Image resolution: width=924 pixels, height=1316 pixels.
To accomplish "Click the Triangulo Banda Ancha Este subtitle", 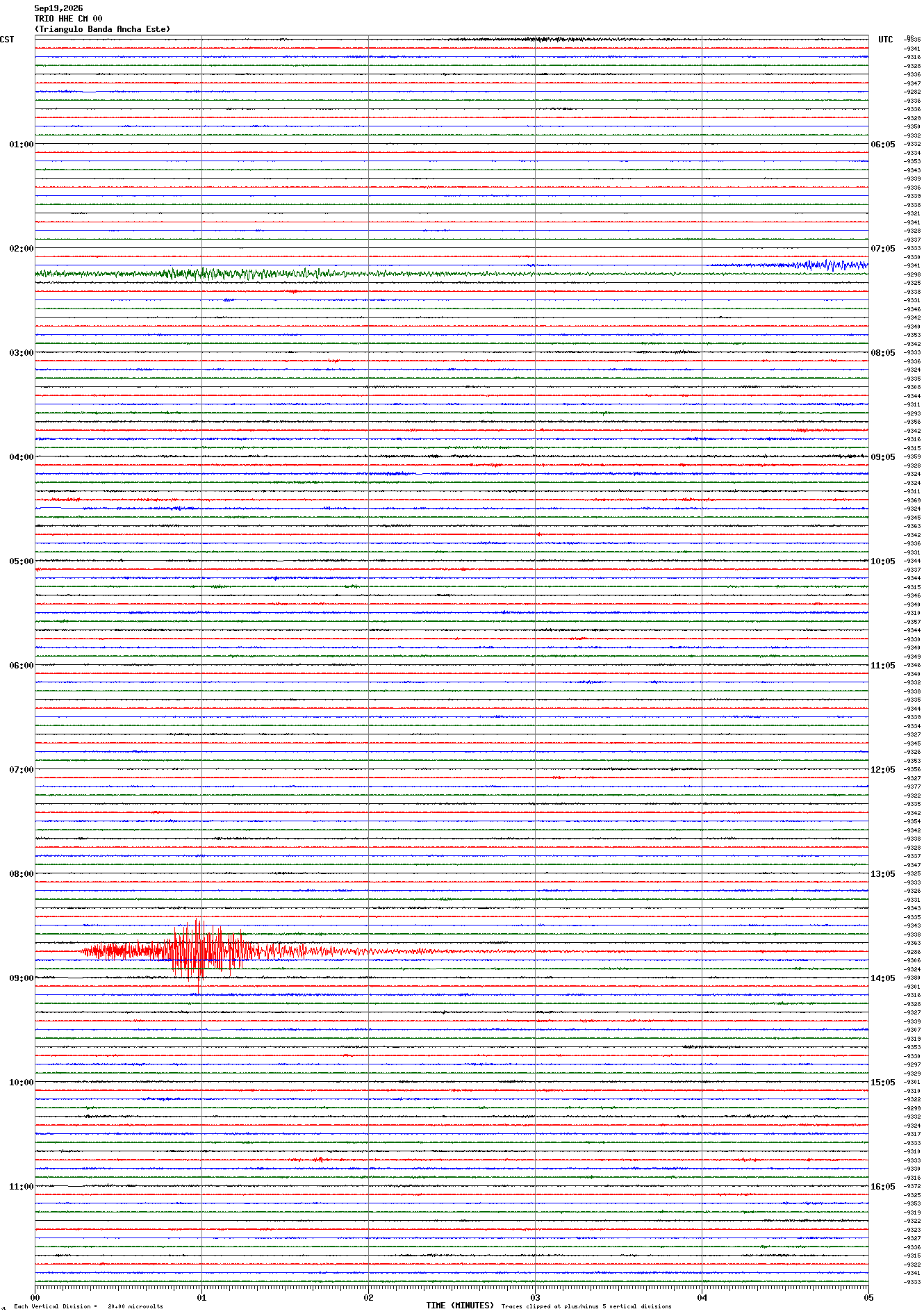I will 102,29.
